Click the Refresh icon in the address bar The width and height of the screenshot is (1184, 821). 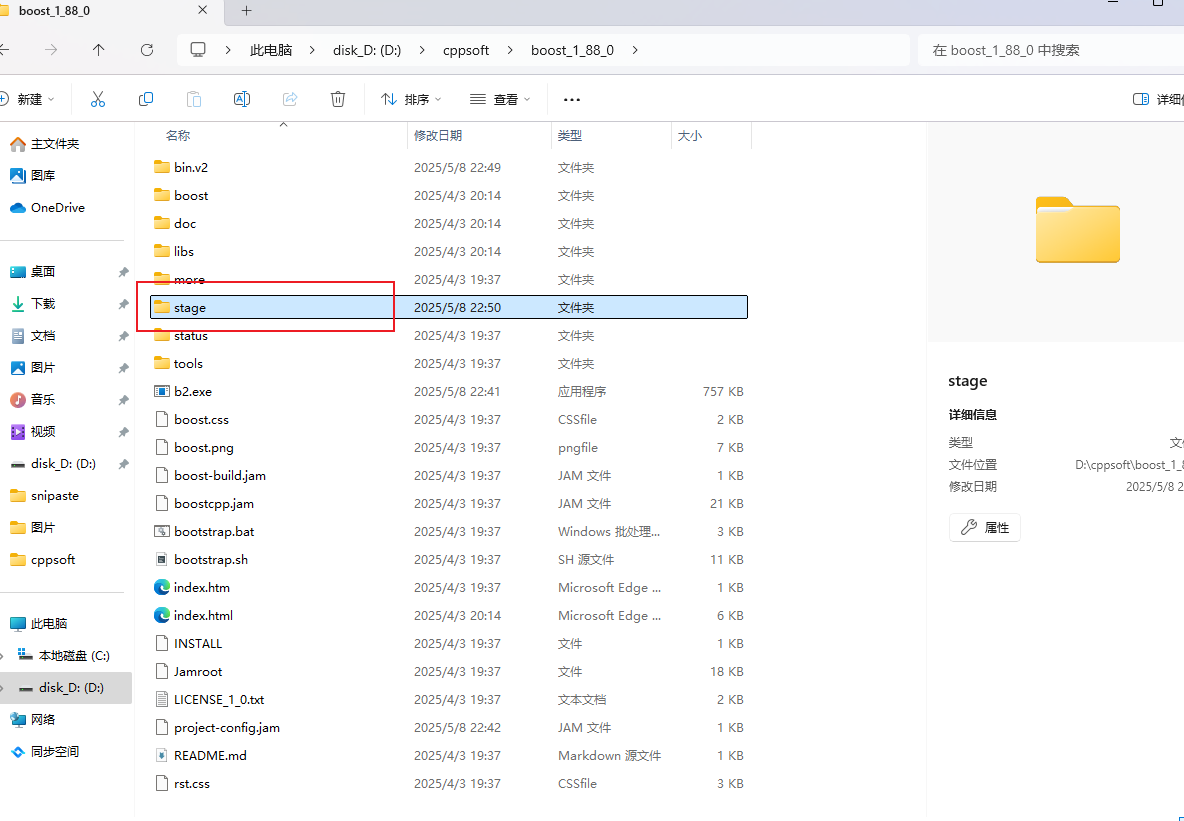click(146, 50)
